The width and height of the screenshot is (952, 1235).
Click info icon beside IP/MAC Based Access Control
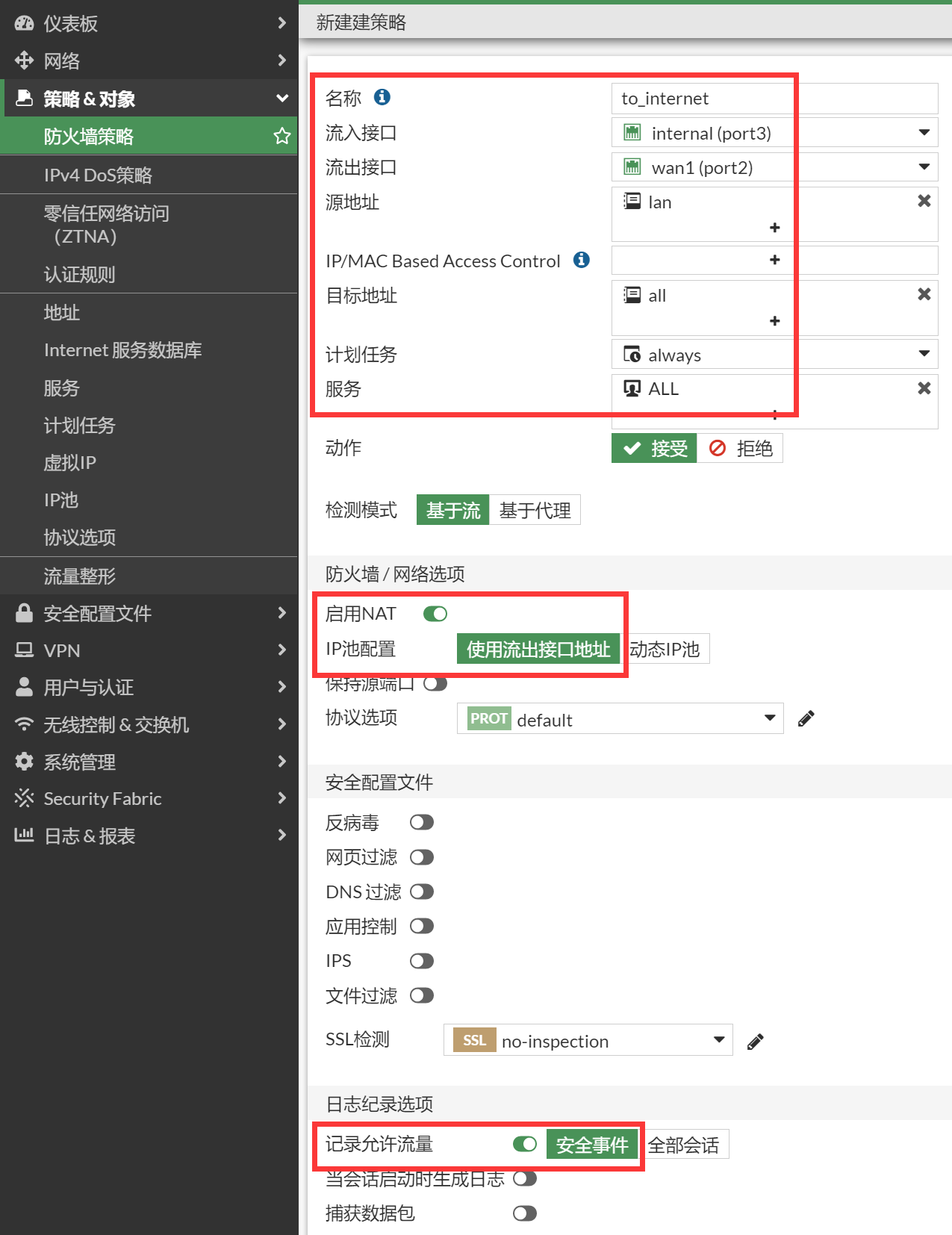point(581,260)
